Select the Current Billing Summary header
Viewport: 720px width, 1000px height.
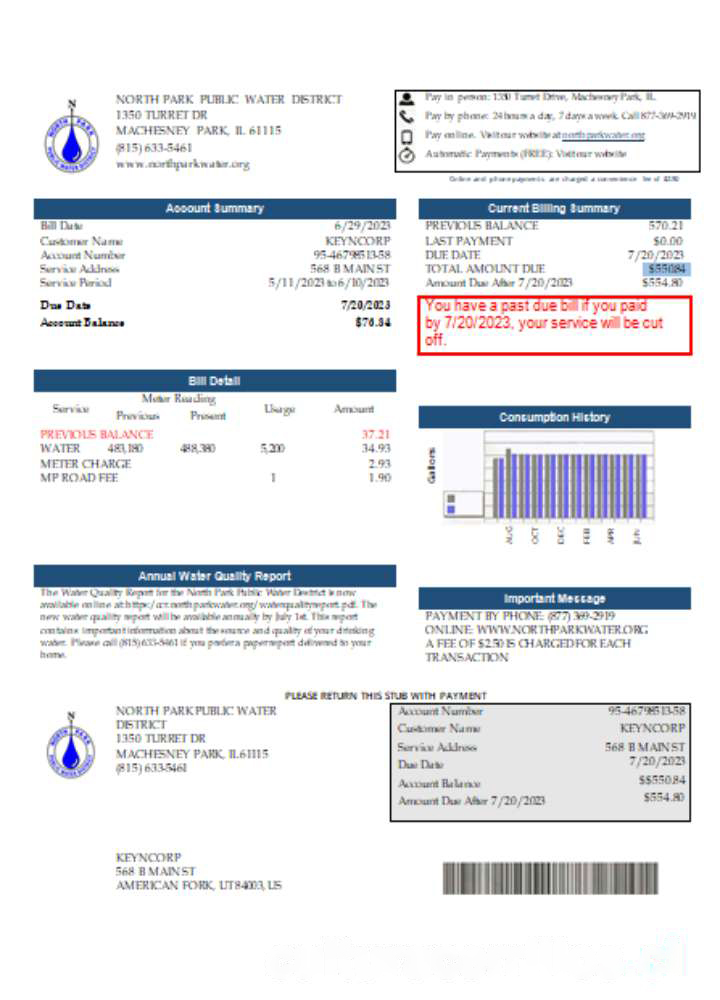(553, 208)
